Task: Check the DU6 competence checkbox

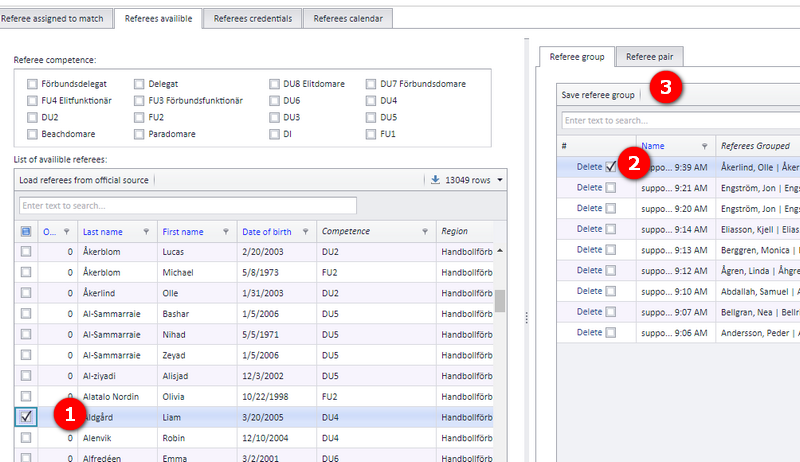Action: (274, 100)
